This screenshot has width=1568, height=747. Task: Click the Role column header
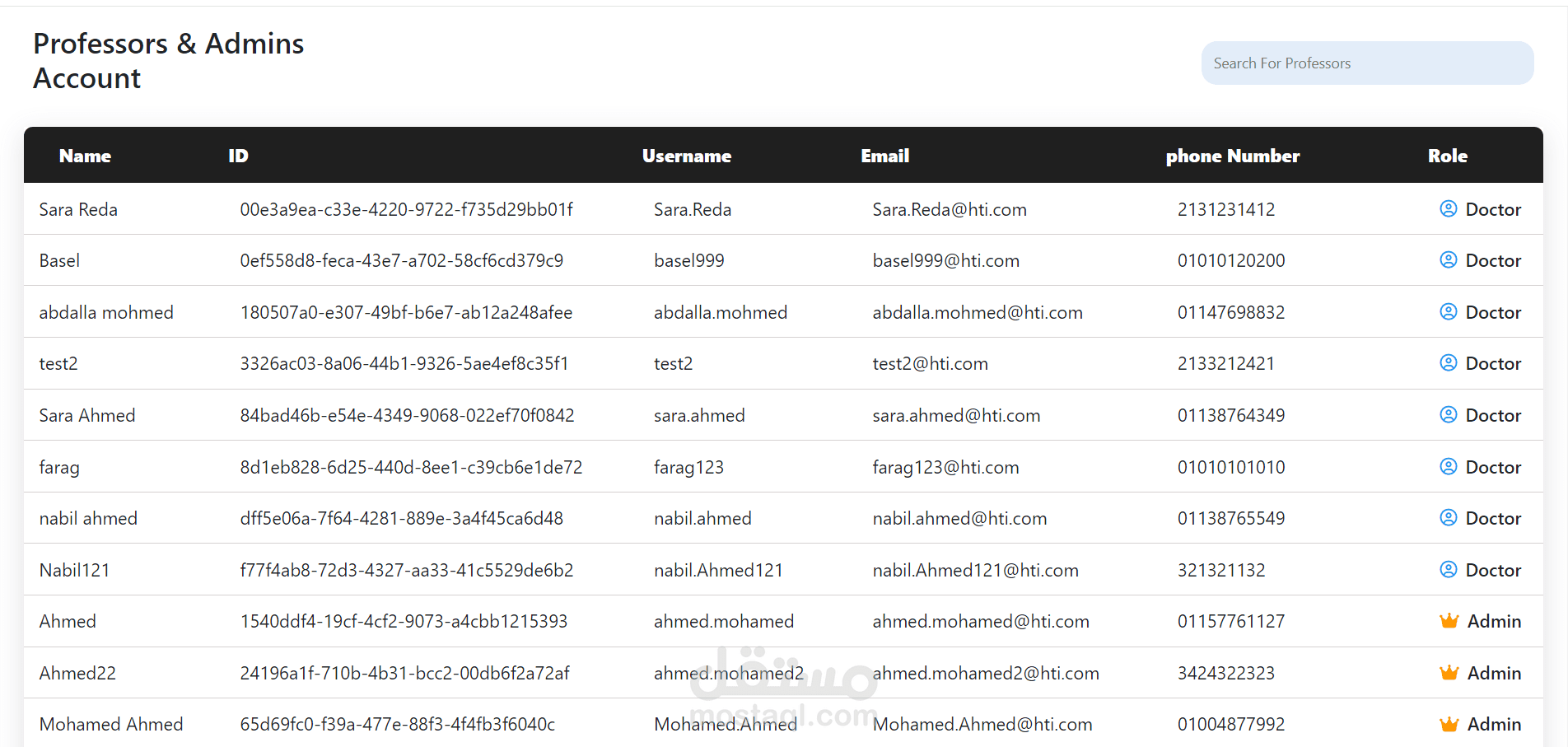pyautogui.click(x=1447, y=156)
